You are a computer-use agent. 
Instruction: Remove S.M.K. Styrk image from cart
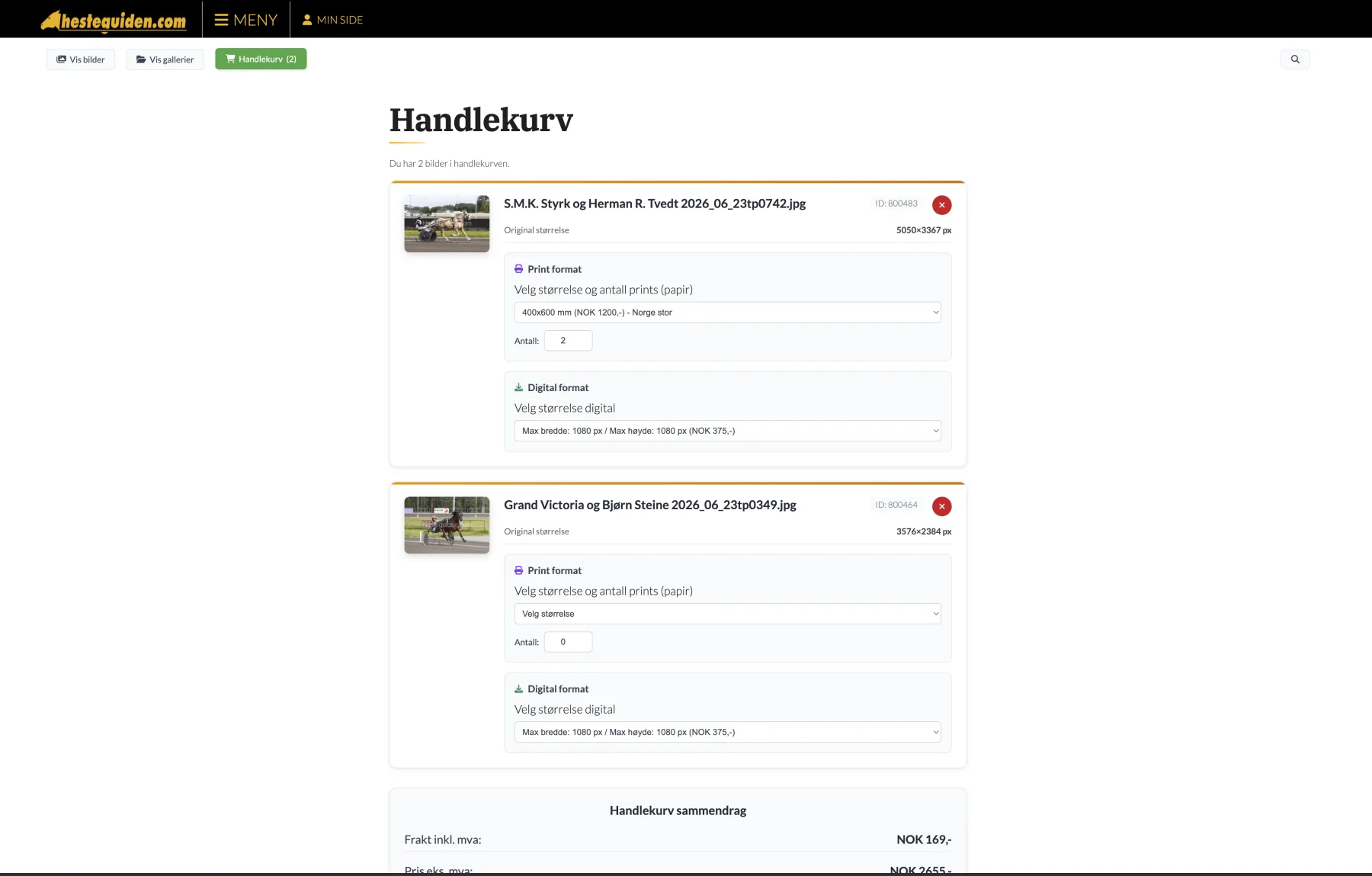941,205
